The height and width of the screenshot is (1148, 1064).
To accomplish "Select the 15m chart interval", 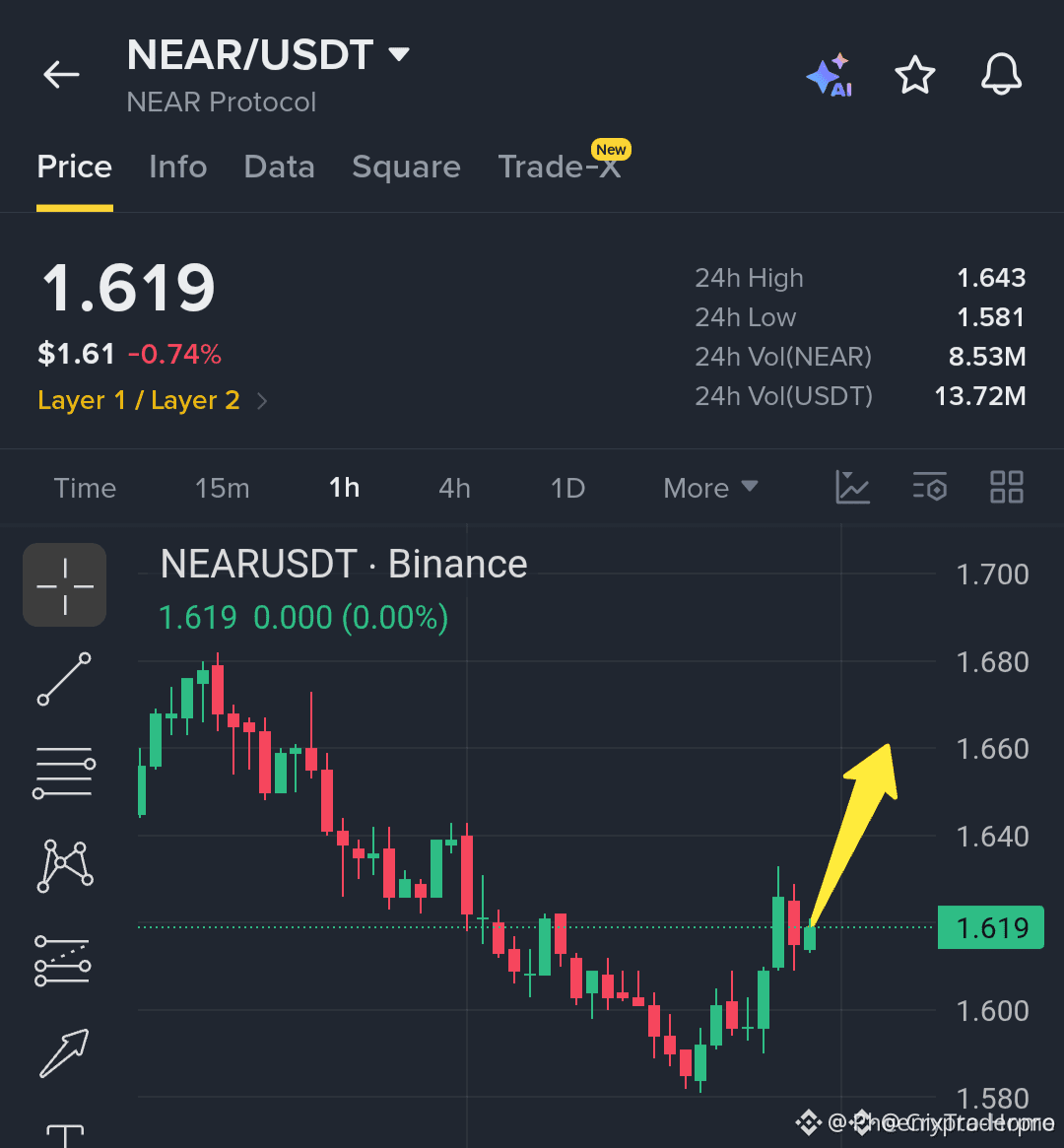I will [x=222, y=489].
